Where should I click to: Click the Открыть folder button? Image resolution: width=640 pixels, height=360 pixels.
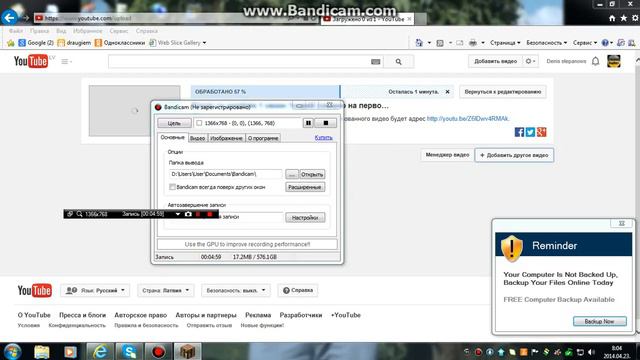[312, 174]
